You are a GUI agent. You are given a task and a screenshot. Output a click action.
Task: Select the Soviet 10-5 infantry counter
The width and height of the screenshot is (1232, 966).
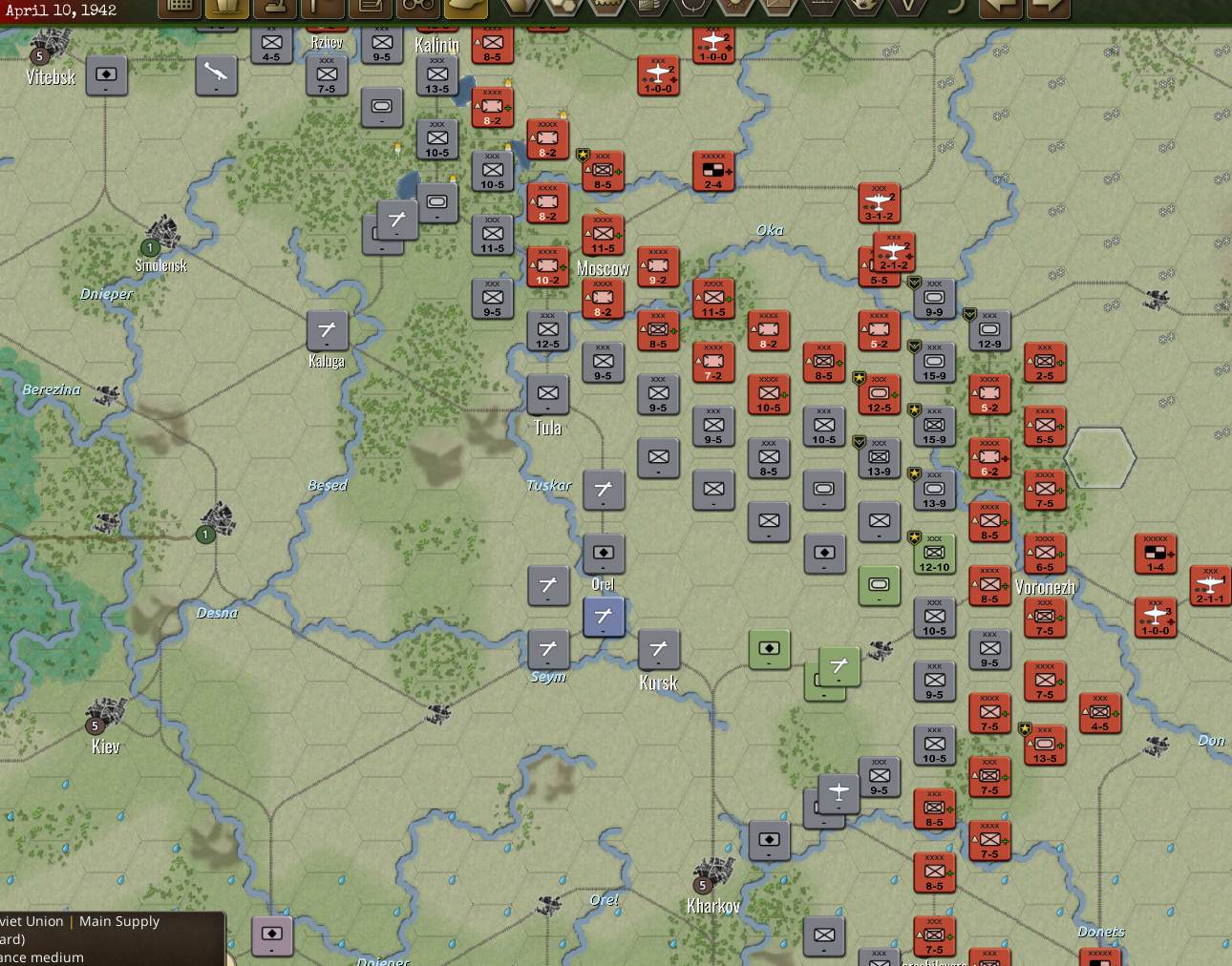click(769, 394)
